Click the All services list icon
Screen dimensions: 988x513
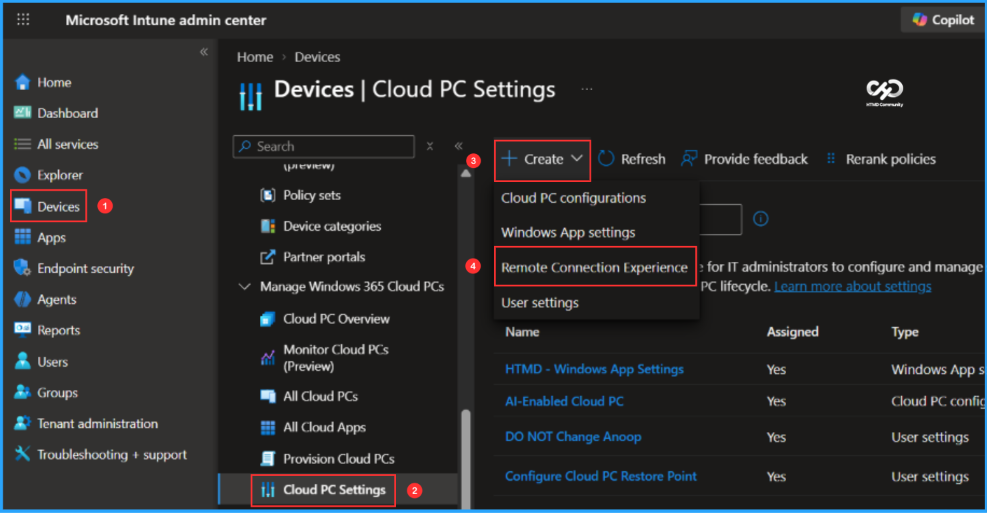[23, 144]
